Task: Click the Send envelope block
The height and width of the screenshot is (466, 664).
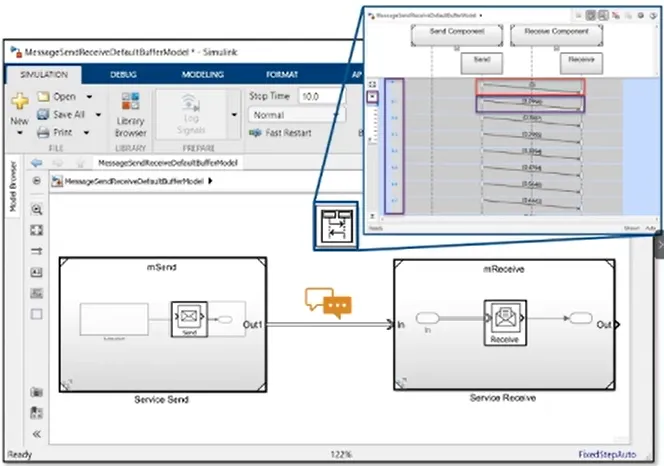Action: pyautogui.click(x=189, y=319)
